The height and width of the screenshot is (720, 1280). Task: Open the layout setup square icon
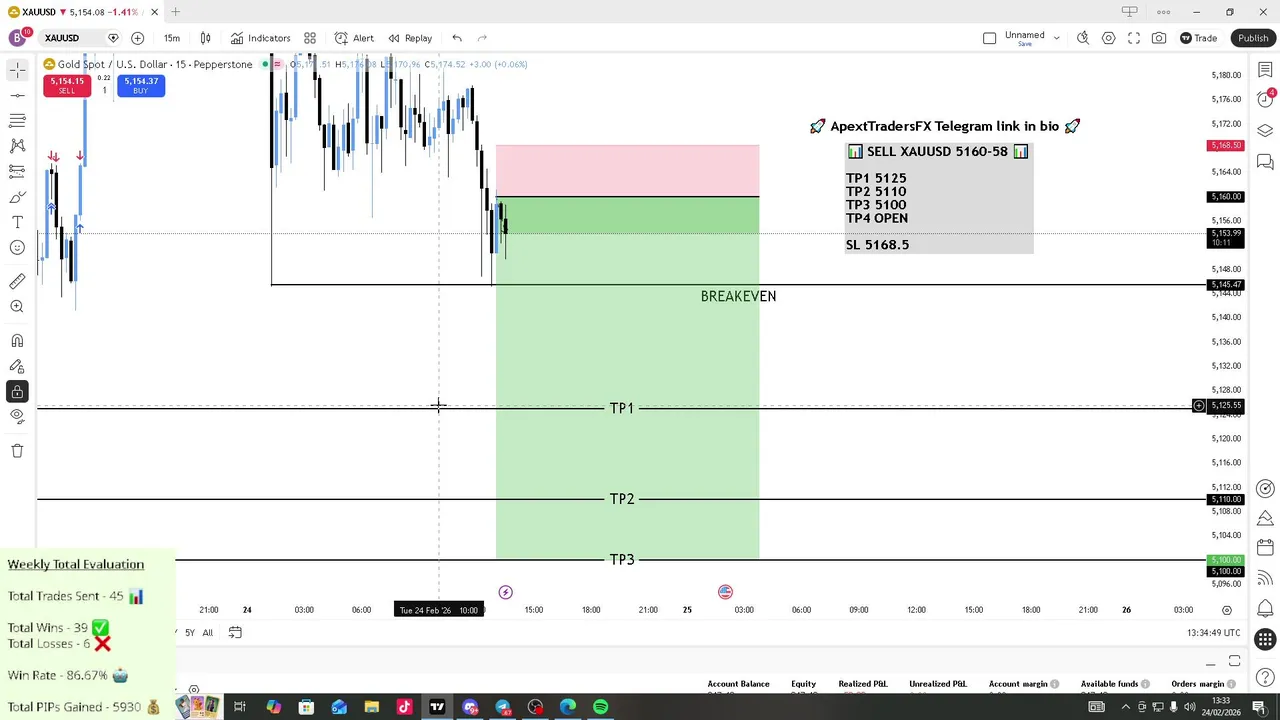coord(989,38)
